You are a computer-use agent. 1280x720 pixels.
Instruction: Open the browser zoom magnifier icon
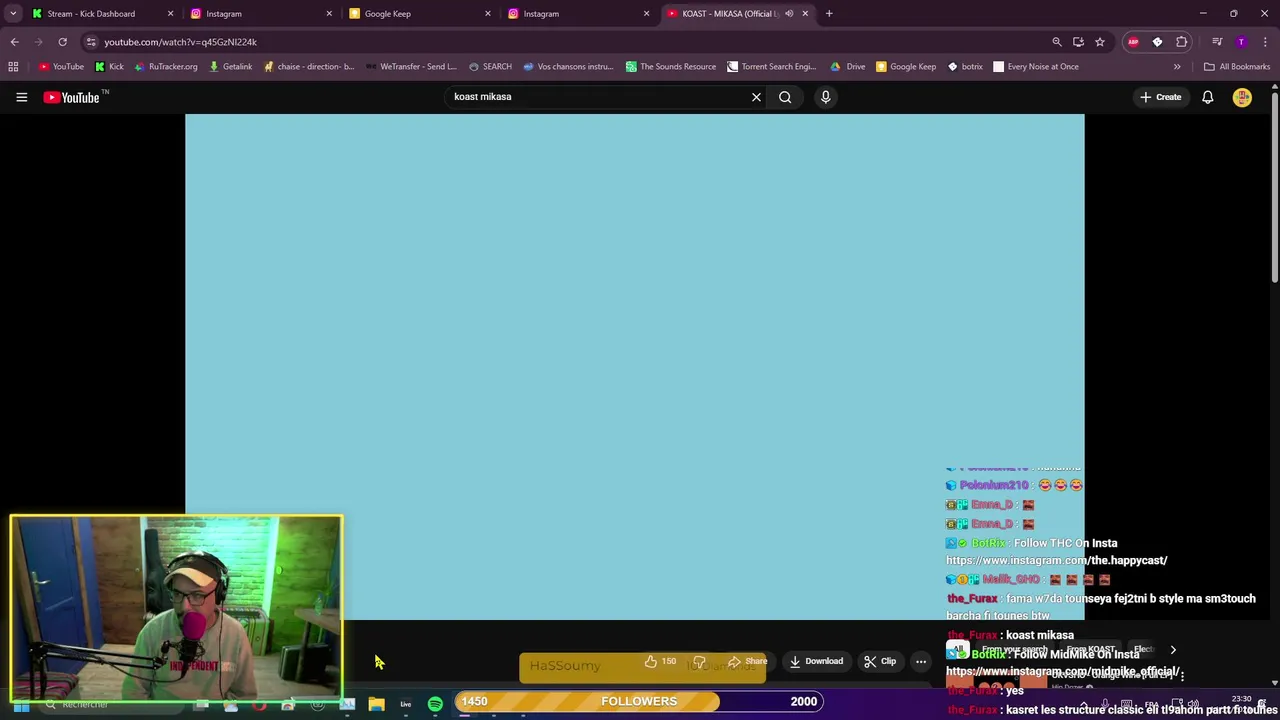[x=1056, y=42]
